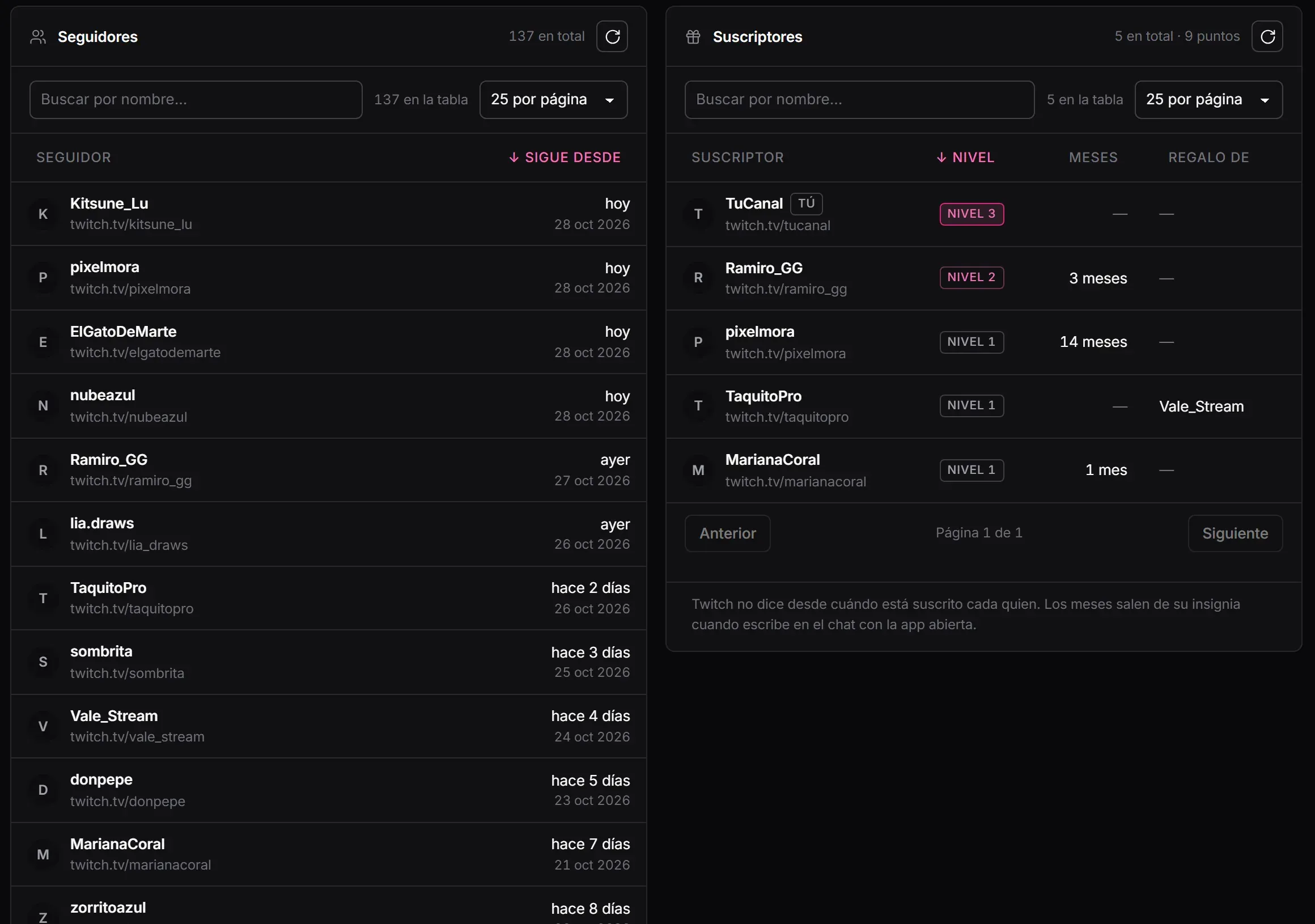
Task: Click the 14 meses cell
Action: tap(1093, 342)
